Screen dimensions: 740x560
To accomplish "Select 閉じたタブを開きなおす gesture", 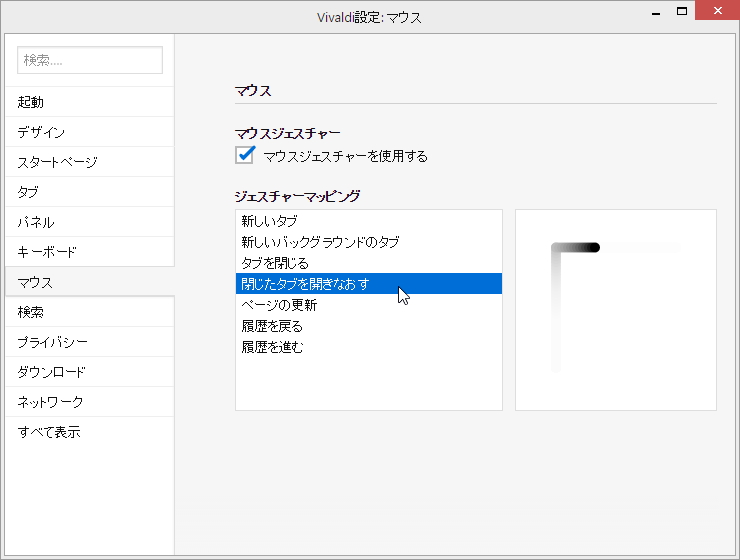I will (x=369, y=284).
